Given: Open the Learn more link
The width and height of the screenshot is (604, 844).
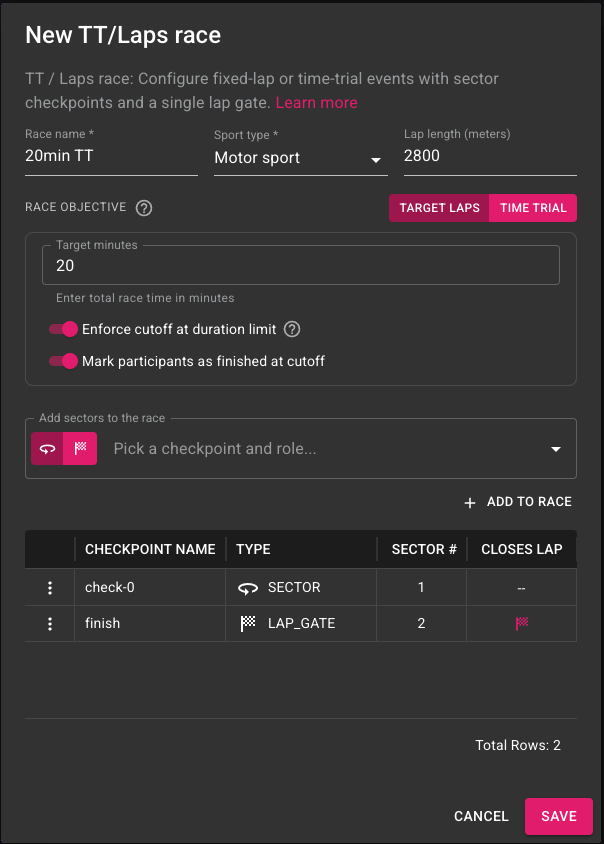Looking at the screenshot, I should (x=317, y=102).
